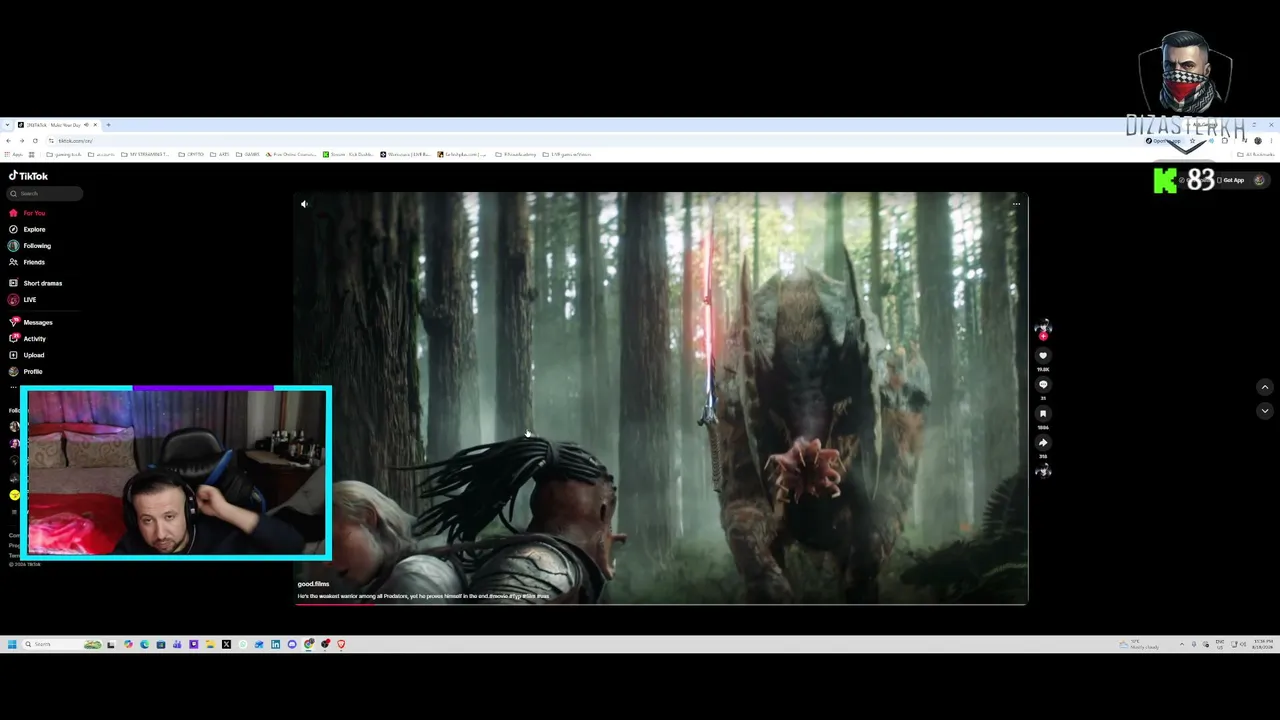Bookmark the video to favorites
The height and width of the screenshot is (720, 1280).
[1043, 413]
